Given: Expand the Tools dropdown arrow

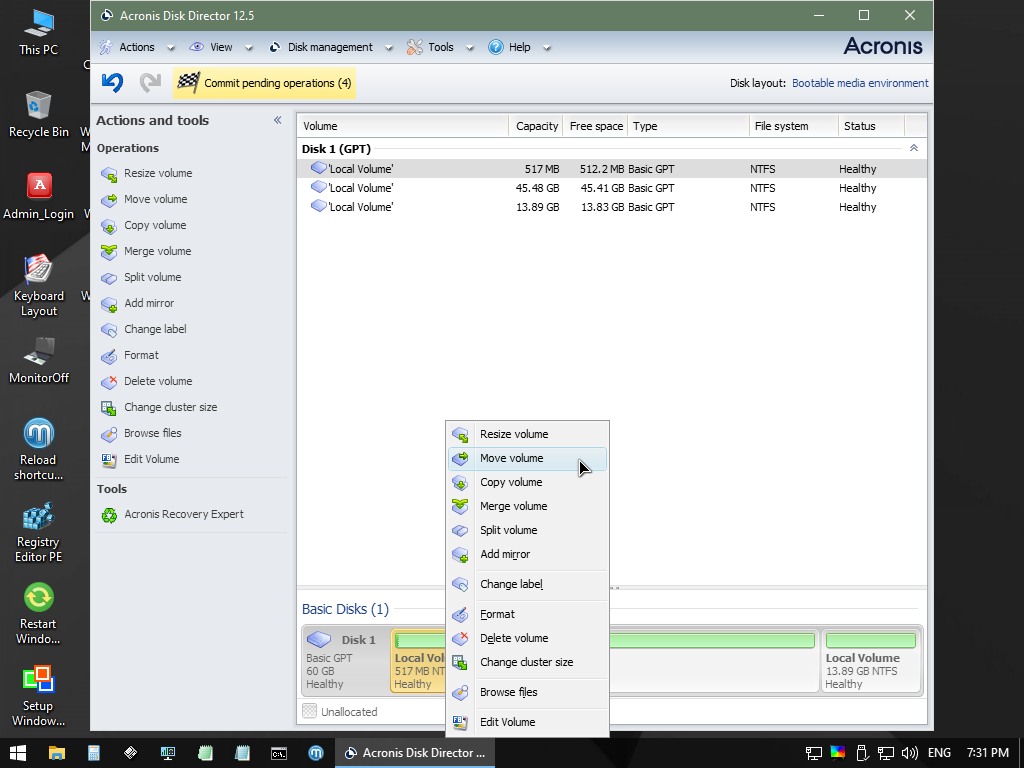Looking at the screenshot, I should [x=469, y=48].
